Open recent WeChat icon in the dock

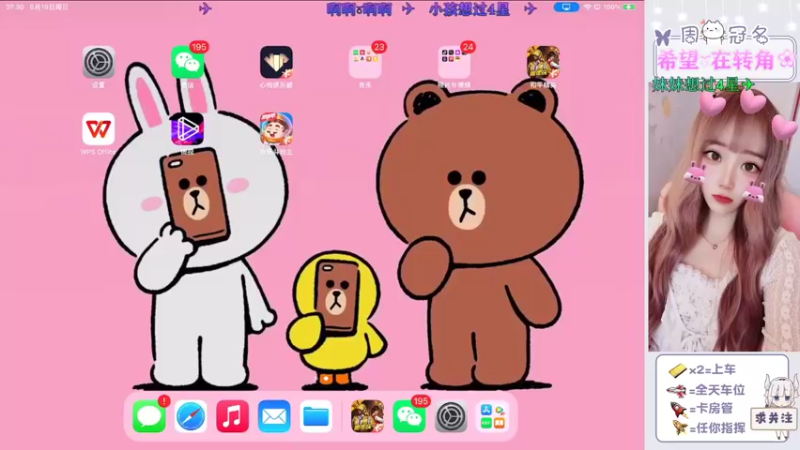409,416
